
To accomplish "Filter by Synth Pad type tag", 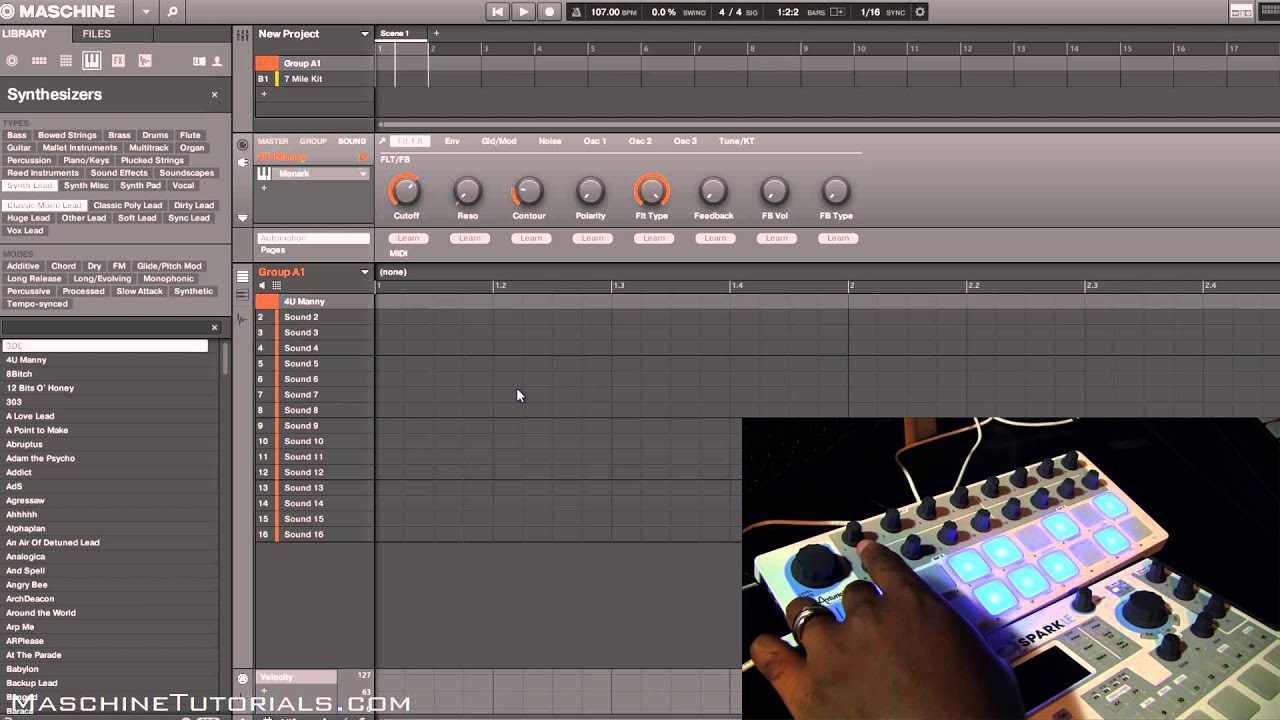I will 140,186.
